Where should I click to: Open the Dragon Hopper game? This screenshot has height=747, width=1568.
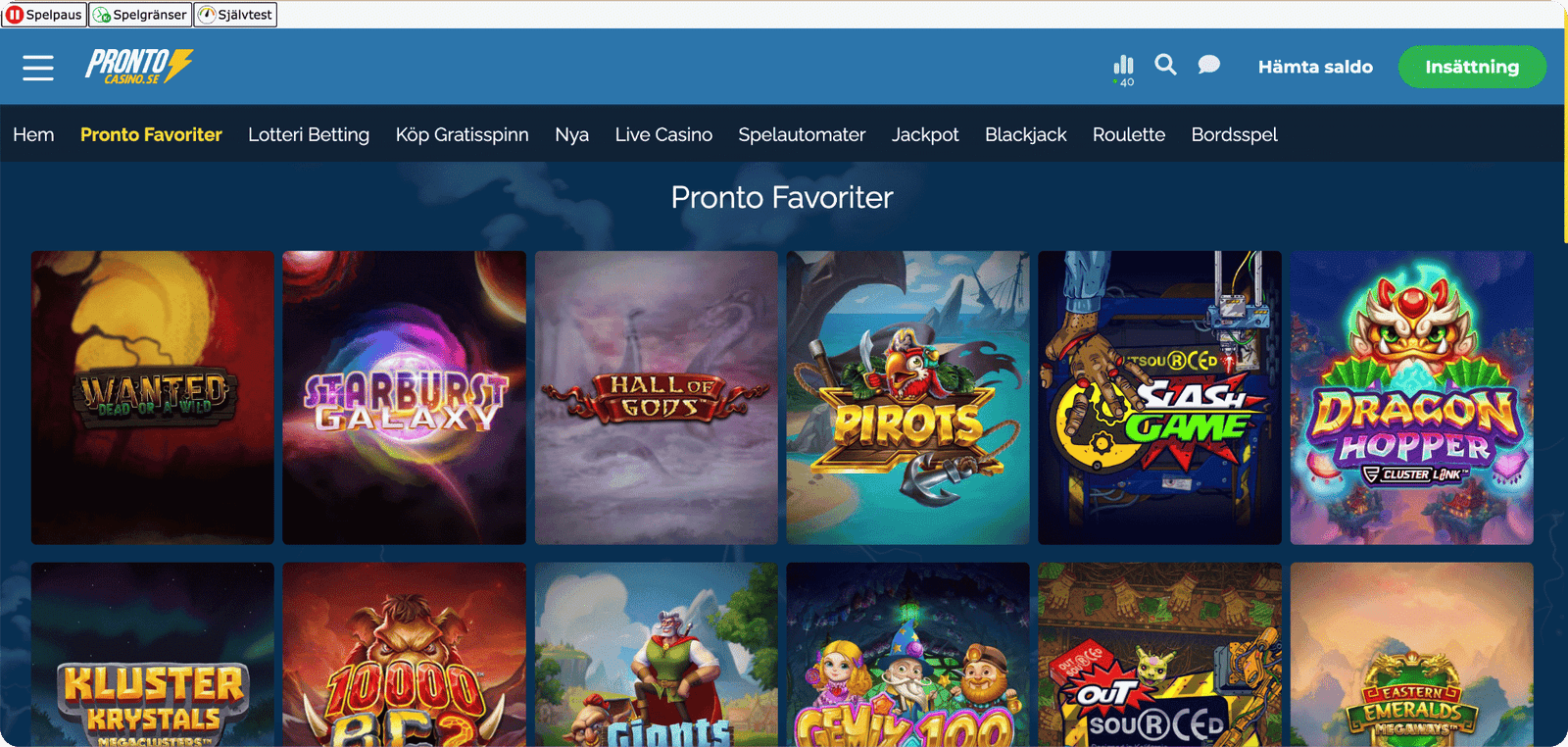click(x=1412, y=397)
